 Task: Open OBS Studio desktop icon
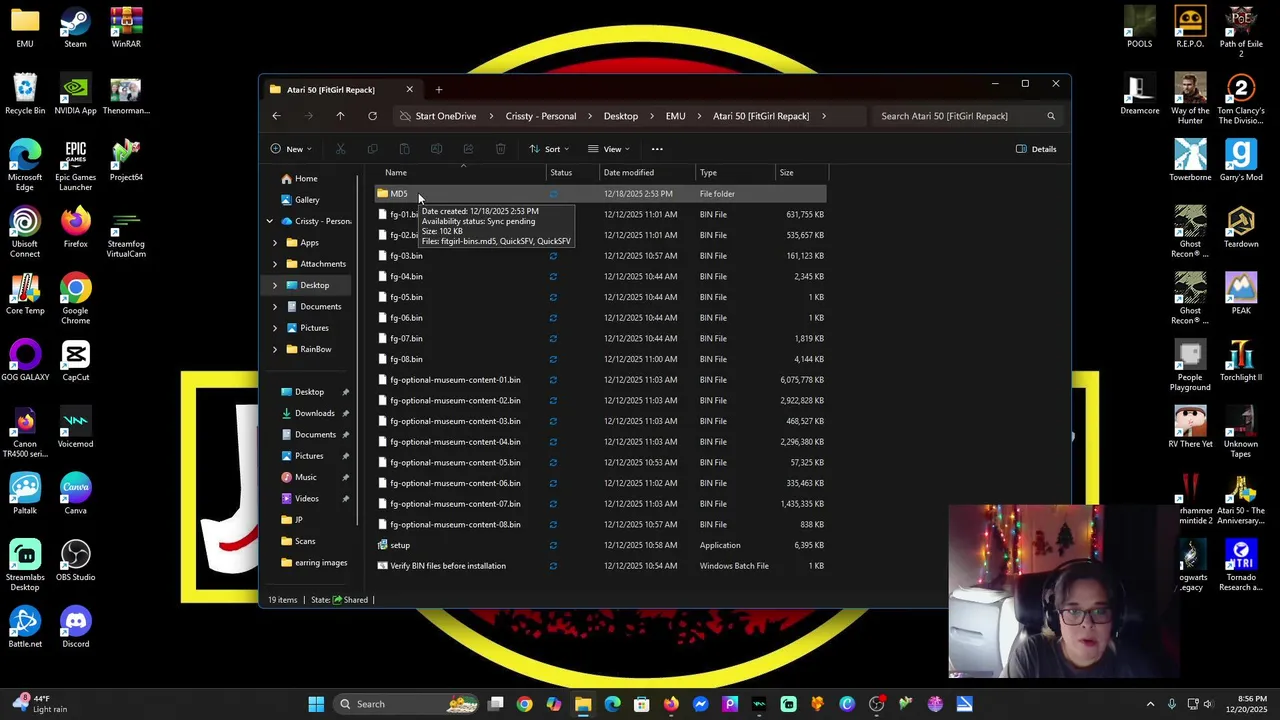[x=75, y=561]
